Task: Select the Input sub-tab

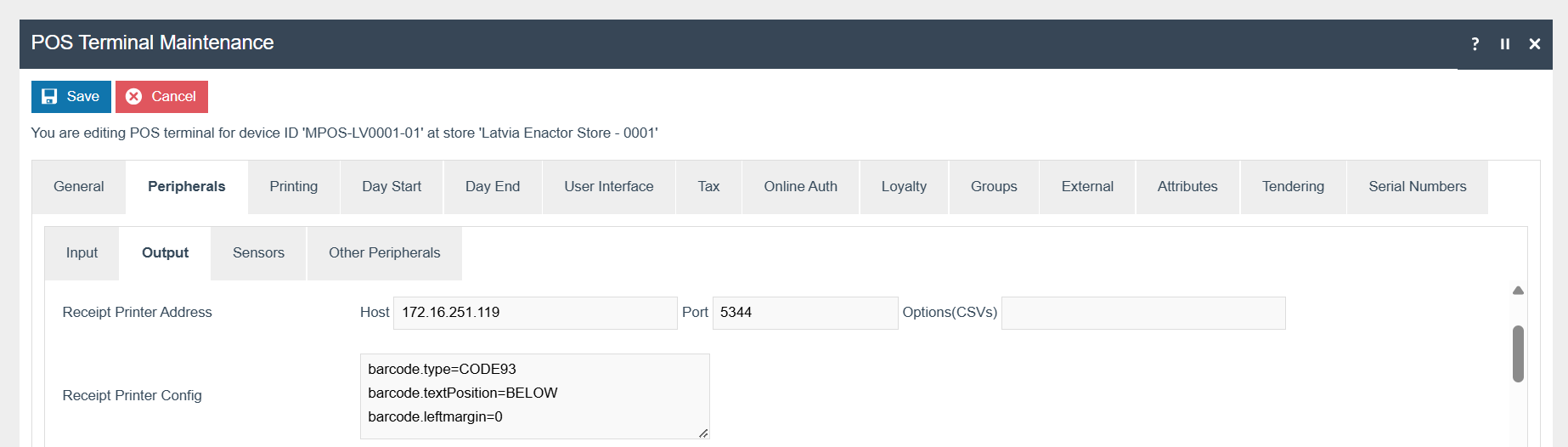Action: pos(82,253)
